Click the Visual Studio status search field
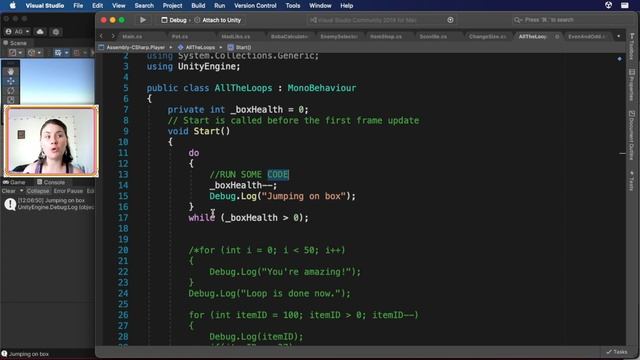Screen dimensions: 640x360 pos(381,20)
